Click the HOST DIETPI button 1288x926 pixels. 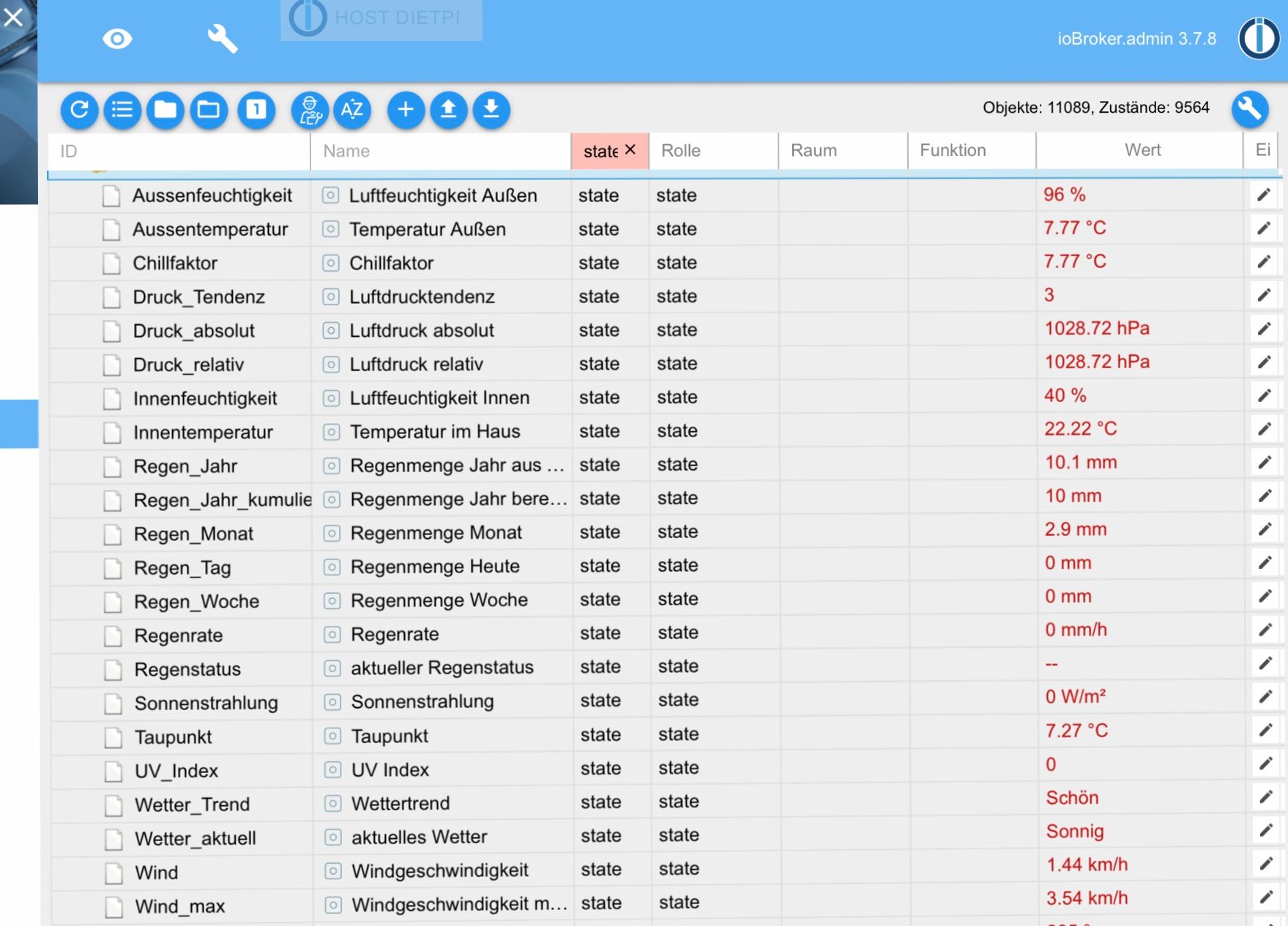[381, 20]
